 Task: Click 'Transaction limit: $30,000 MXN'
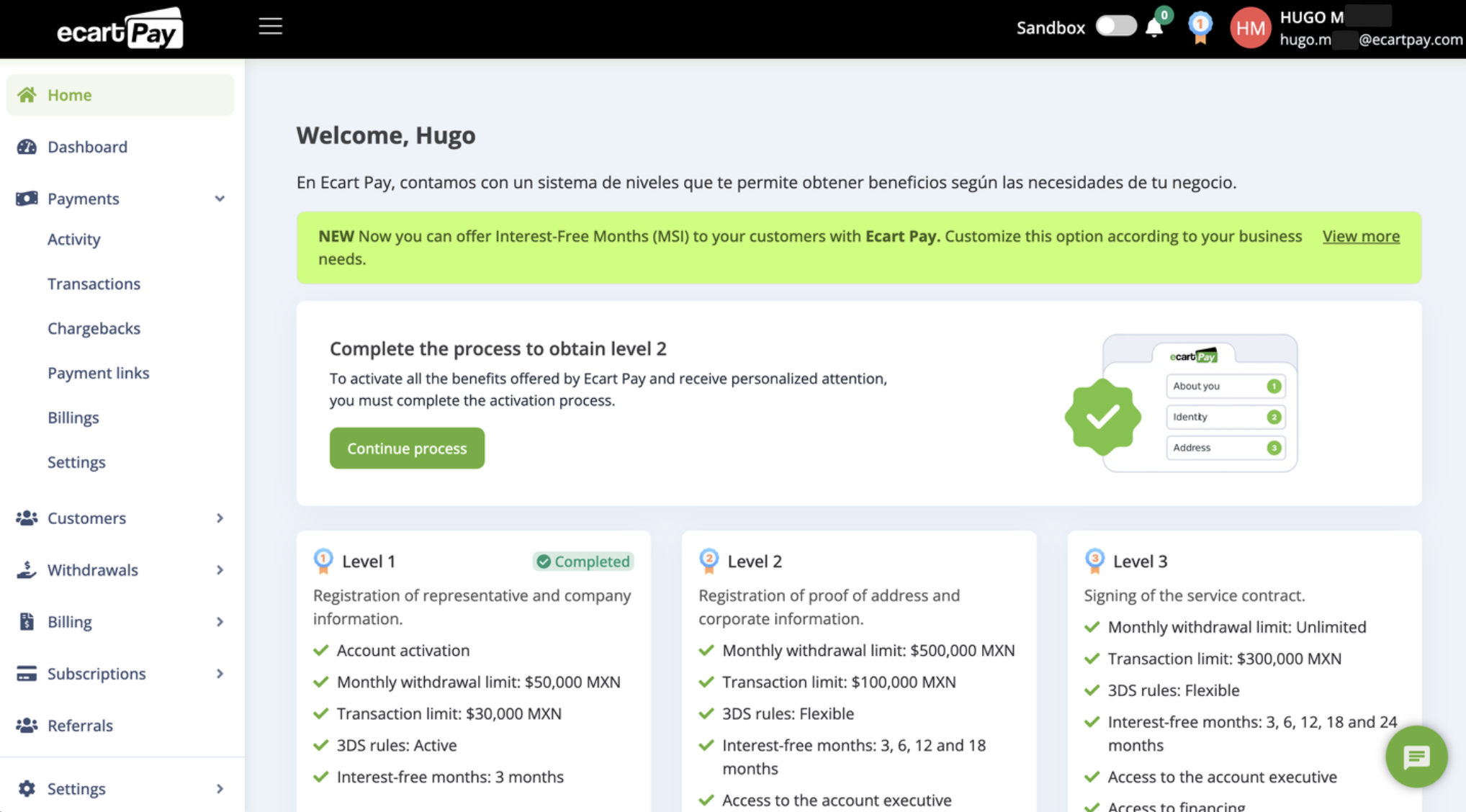click(x=449, y=713)
